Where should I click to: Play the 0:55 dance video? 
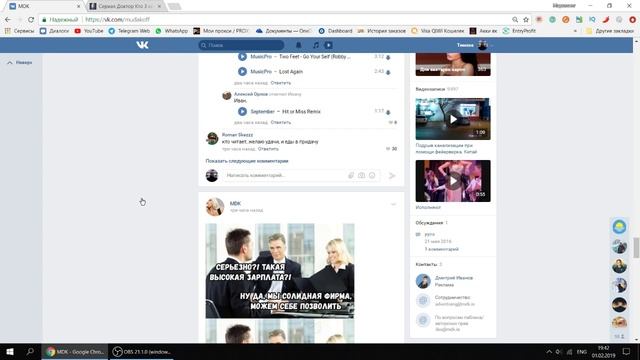[x=453, y=181]
